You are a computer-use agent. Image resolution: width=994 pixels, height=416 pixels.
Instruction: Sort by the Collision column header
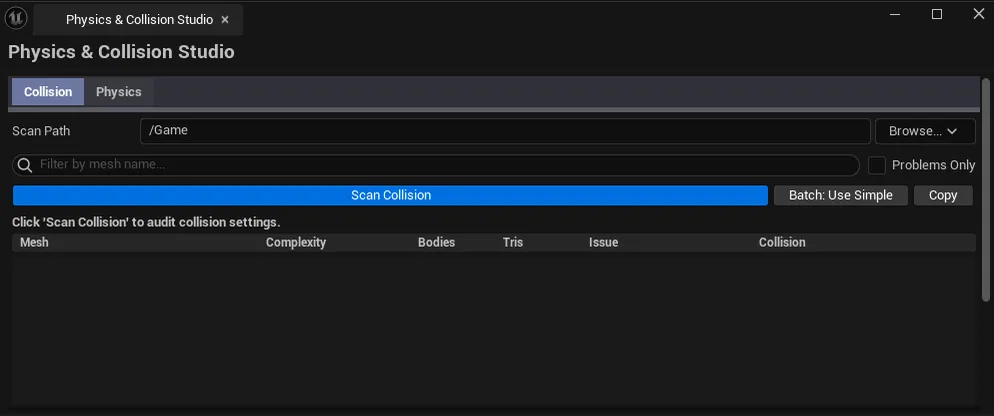[782, 242]
